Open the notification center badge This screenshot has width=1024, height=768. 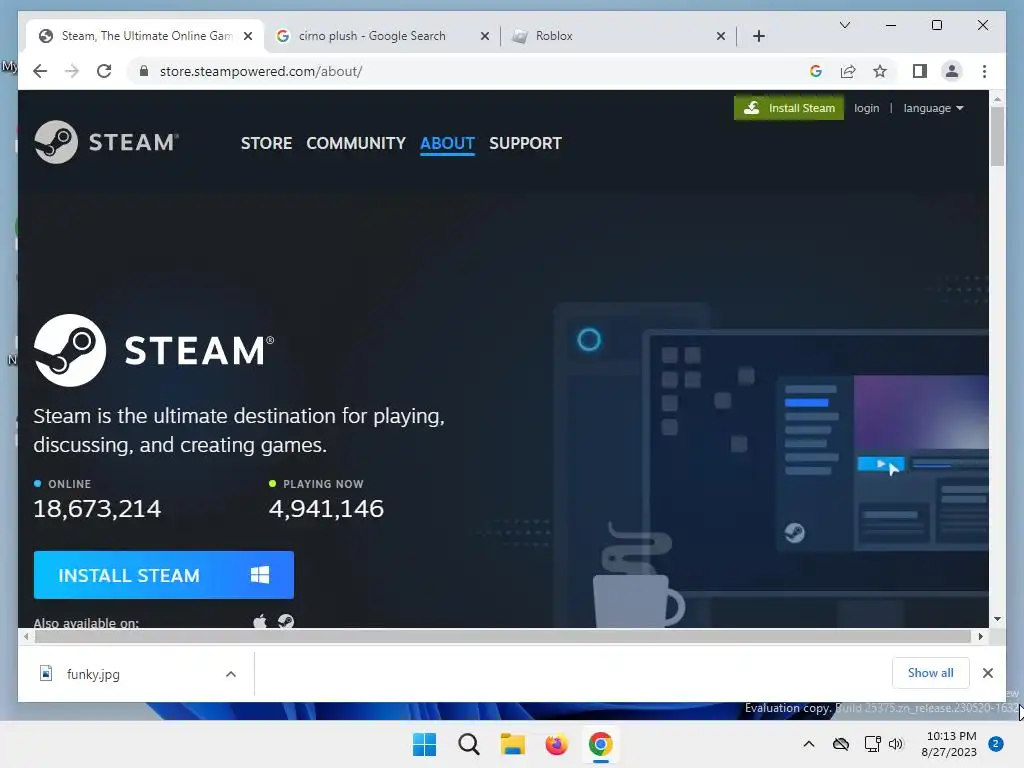(x=996, y=744)
